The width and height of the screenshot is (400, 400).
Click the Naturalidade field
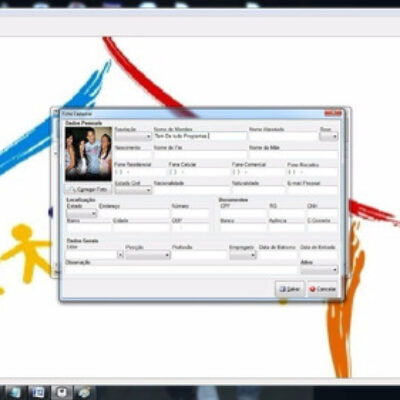258,190
